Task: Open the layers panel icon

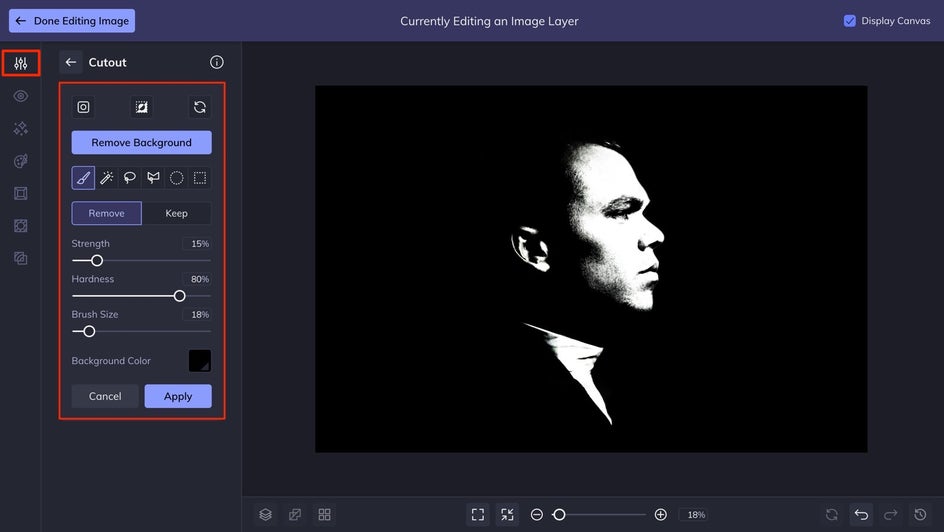Action: [266, 515]
